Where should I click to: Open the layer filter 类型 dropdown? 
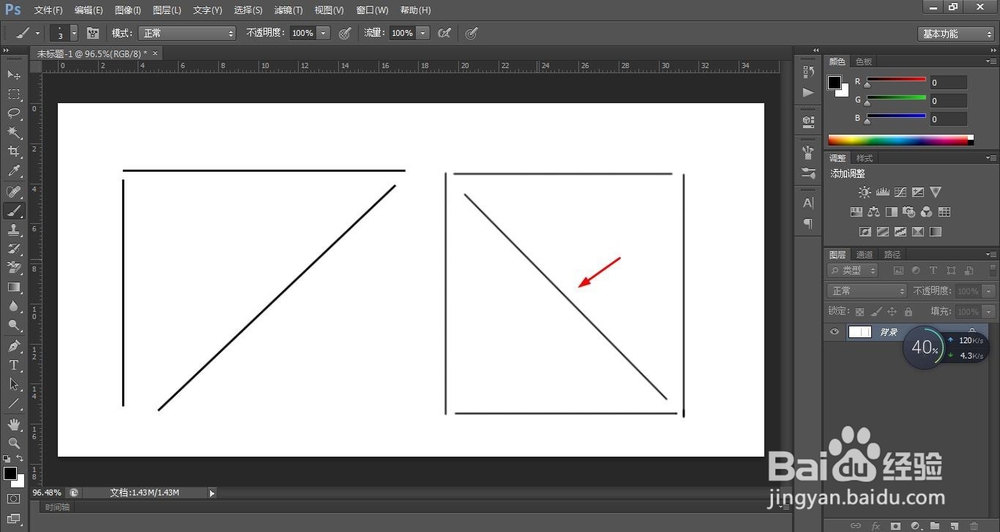pos(852,270)
